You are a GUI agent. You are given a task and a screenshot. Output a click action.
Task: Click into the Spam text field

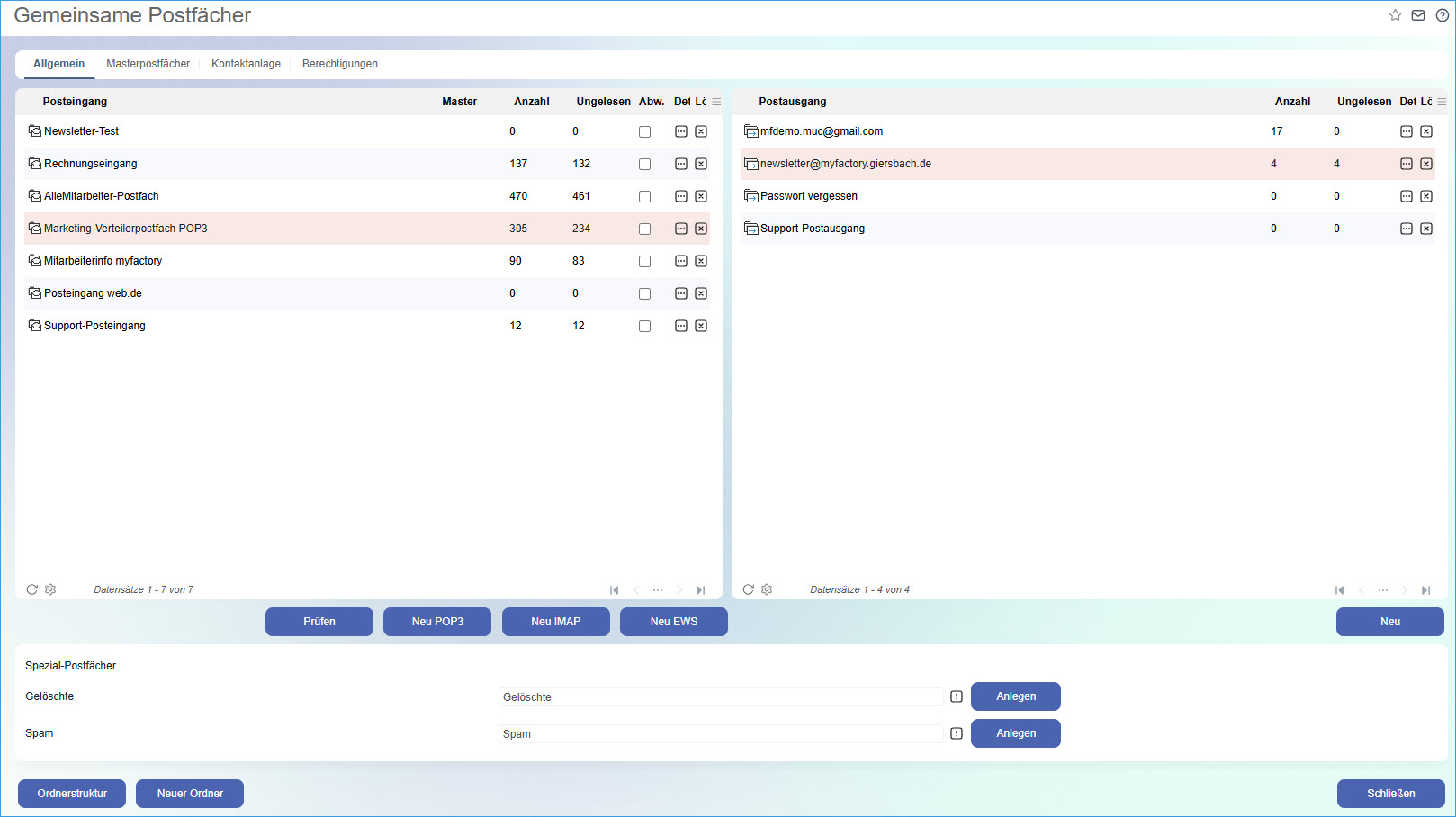click(720, 734)
